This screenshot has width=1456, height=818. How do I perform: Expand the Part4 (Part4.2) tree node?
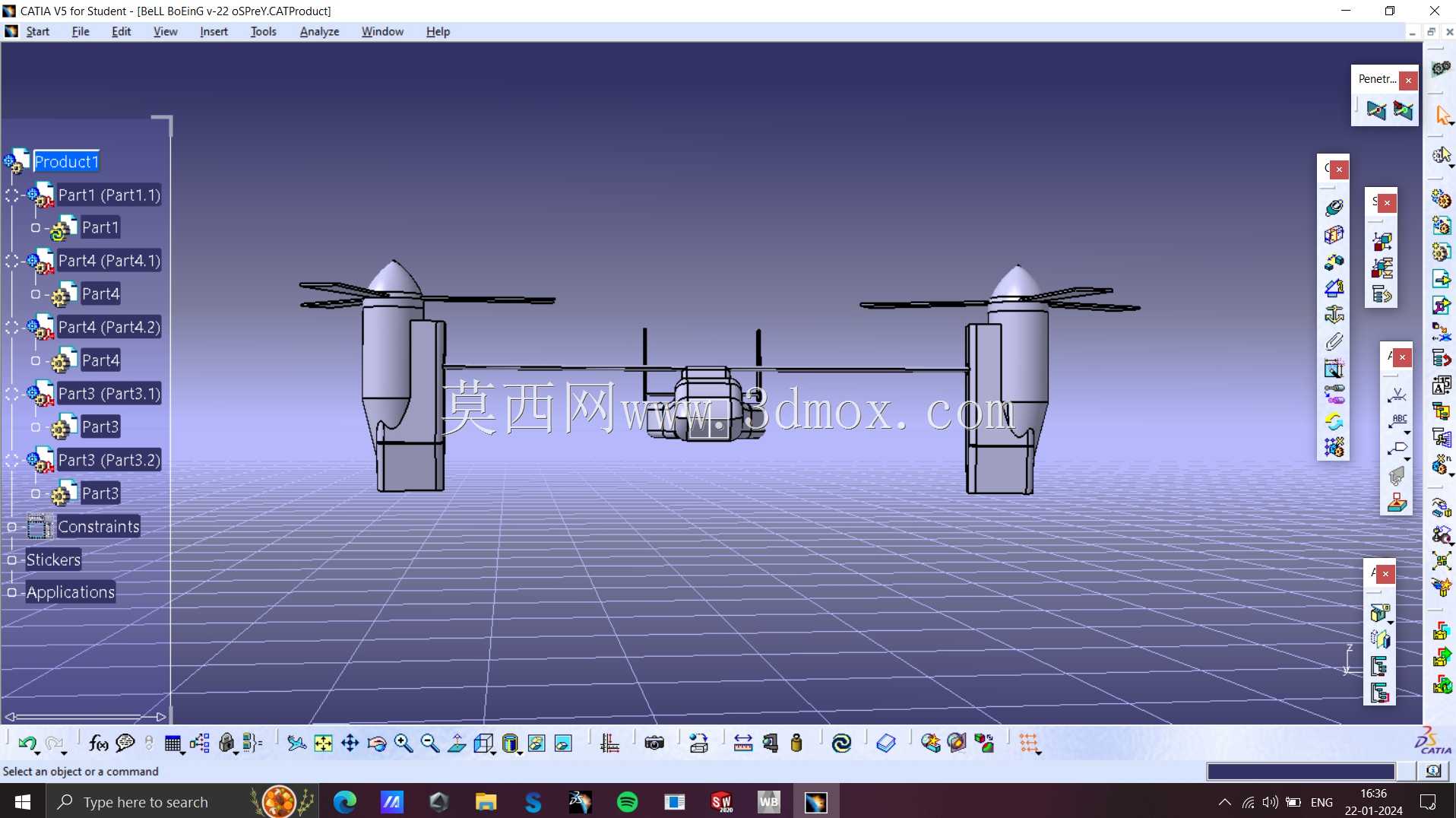click(12, 327)
